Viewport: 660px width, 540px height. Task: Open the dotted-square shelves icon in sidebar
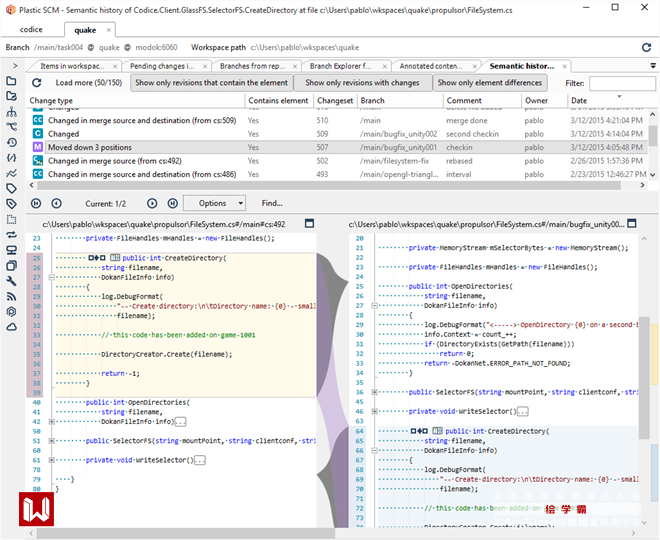[11, 219]
